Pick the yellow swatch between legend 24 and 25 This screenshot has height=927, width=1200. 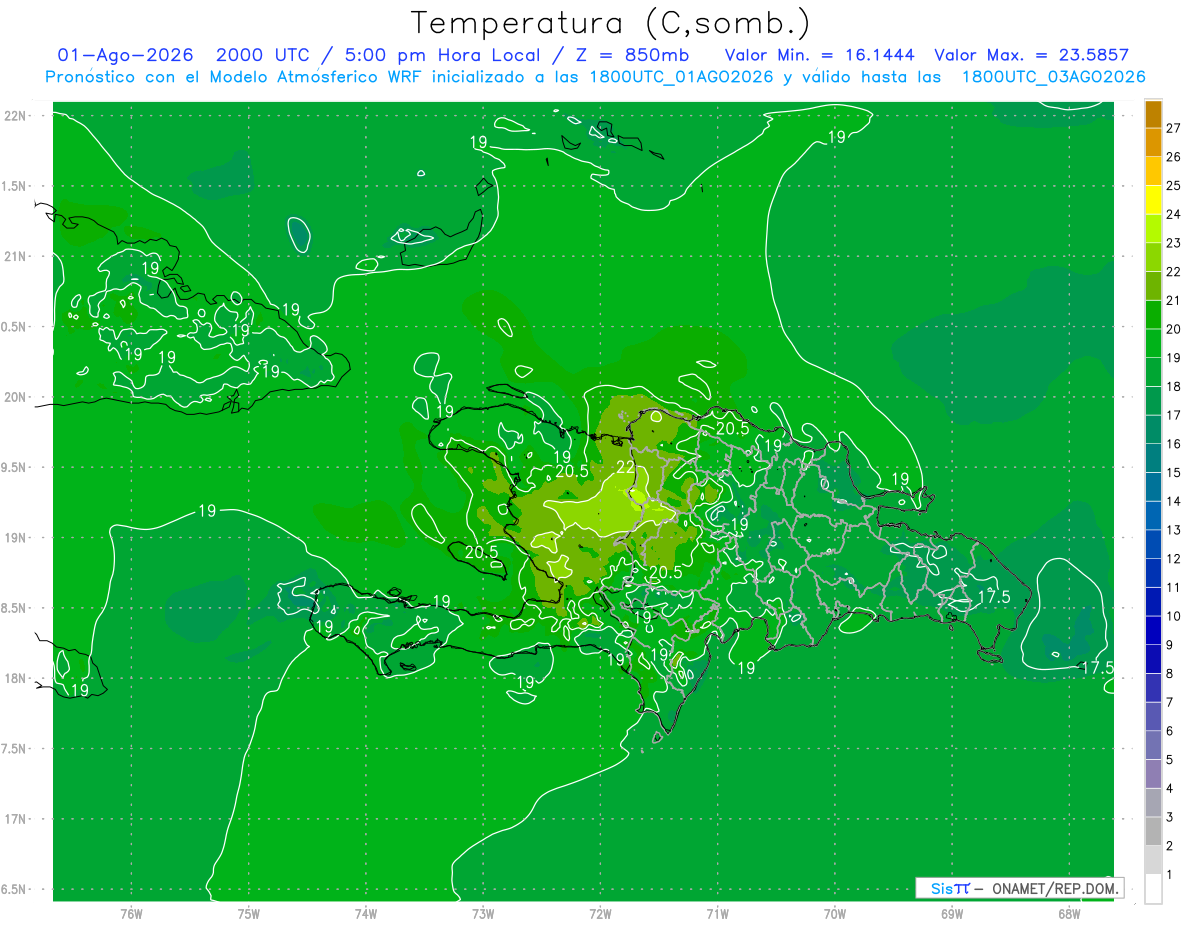[x=1153, y=200]
